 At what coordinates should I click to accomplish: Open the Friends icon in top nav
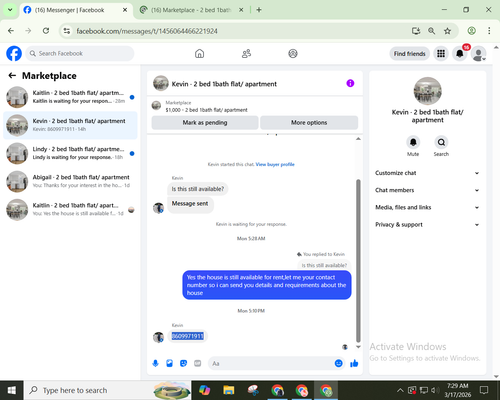tap(246, 53)
